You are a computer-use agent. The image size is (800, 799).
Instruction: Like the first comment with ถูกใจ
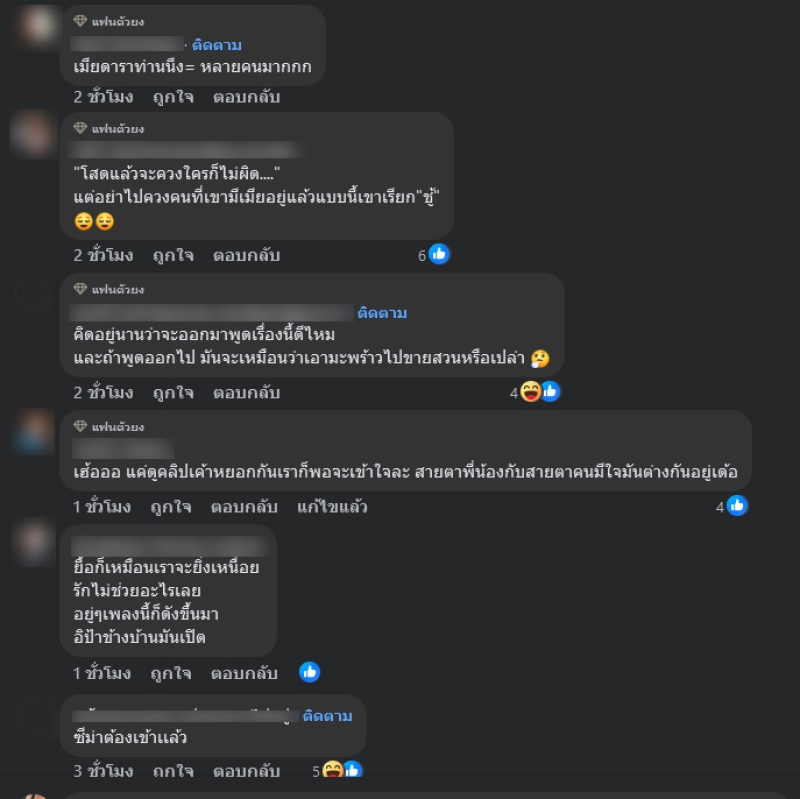coord(173,97)
